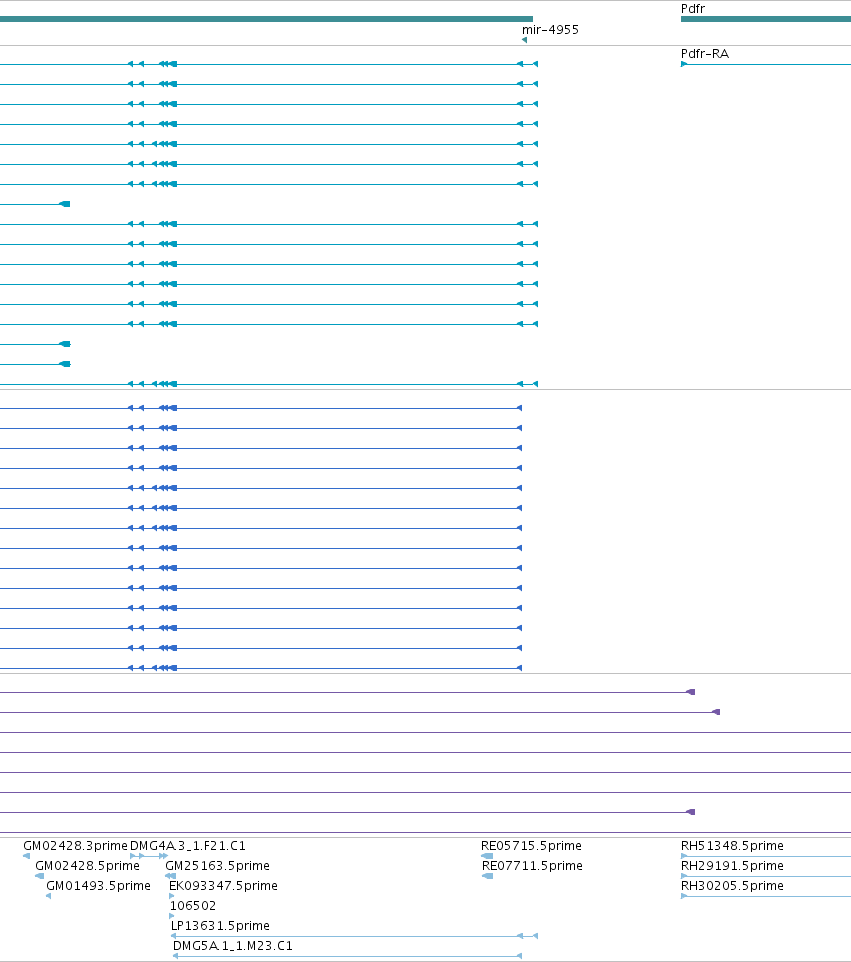The image size is (851, 962).
Task: Select the GM02428.5prime label
Action: click(x=87, y=866)
